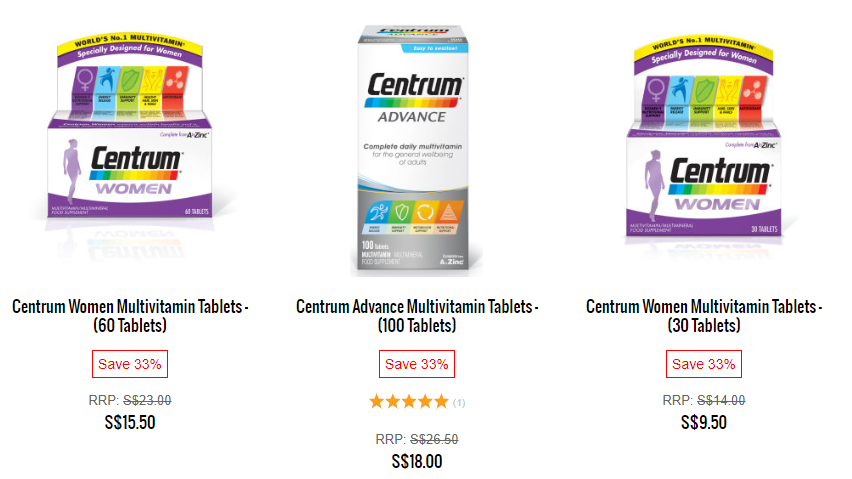Click the Centrum Women Multivitamin (30 Tablets) title
This screenshot has width=852, height=479.
point(704,315)
